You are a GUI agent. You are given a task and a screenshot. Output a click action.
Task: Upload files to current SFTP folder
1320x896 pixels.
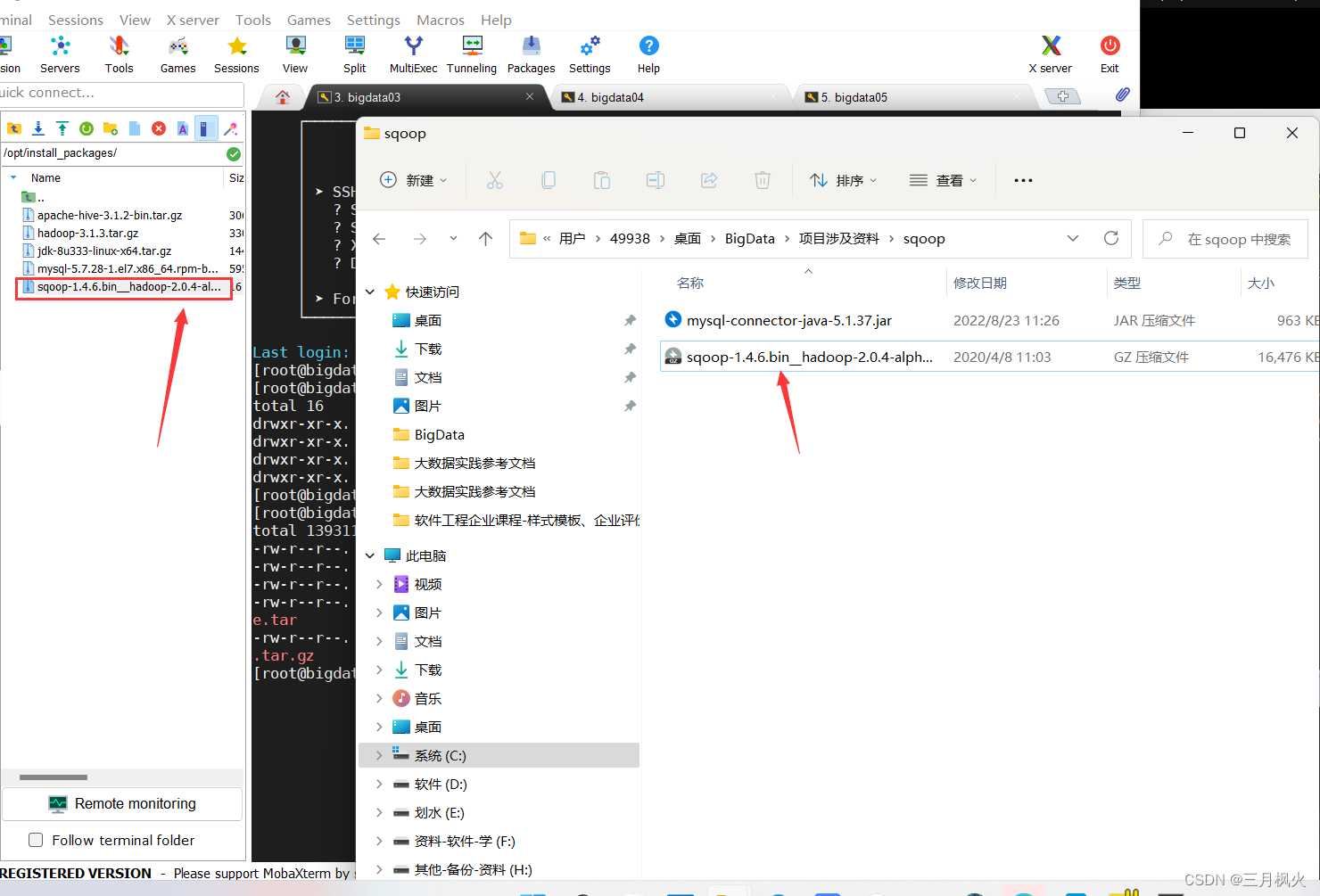click(x=62, y=128)
